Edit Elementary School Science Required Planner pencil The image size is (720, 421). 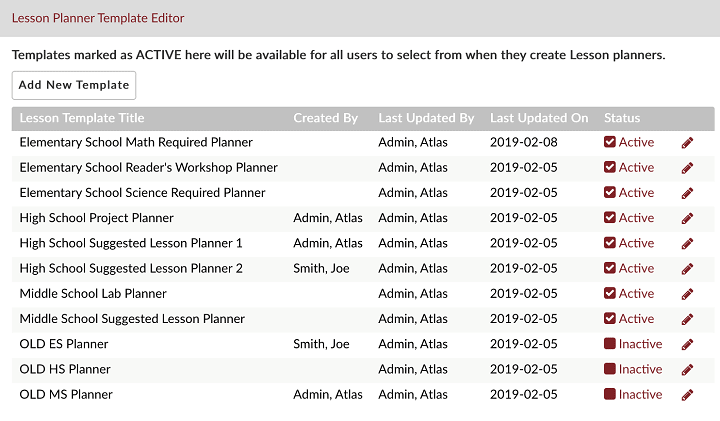(x=687, y=193)
